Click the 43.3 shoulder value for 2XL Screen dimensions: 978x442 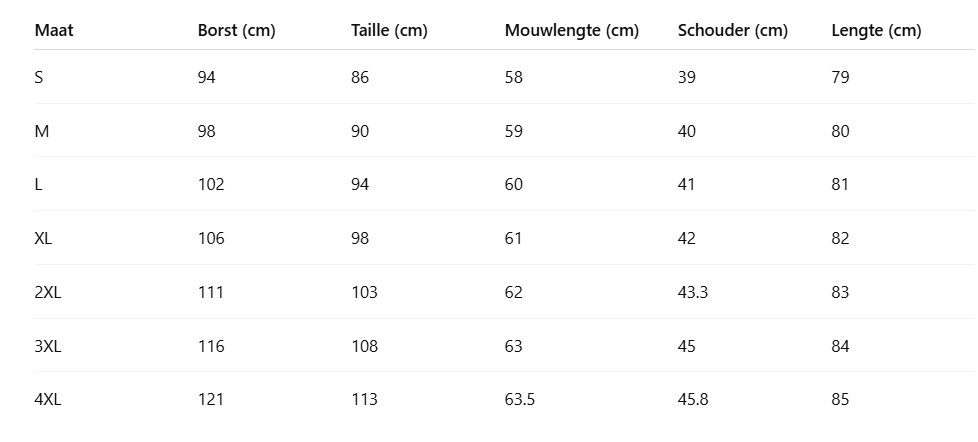693,292
